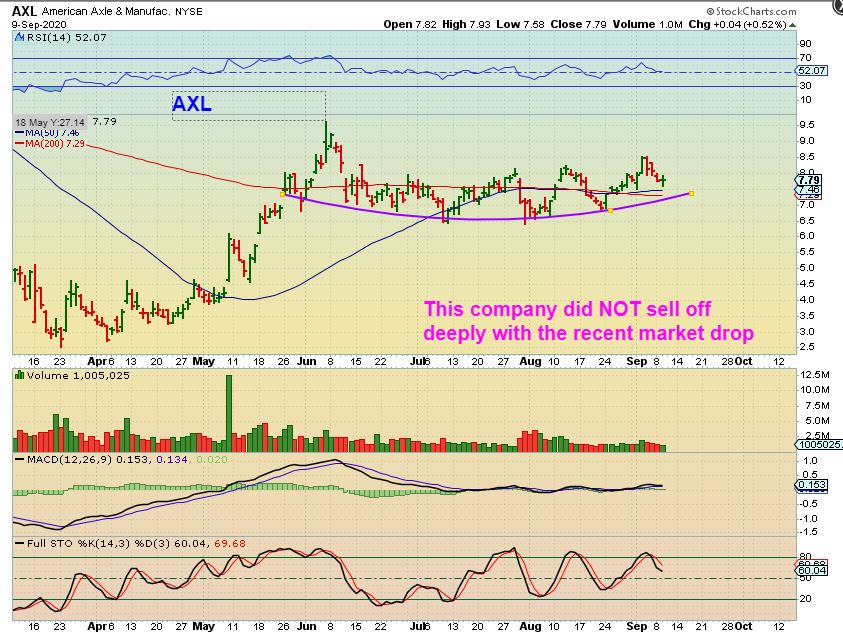843x635 pixels.
Task: Click the blue AXL annotation label
Action: [192, 104]
